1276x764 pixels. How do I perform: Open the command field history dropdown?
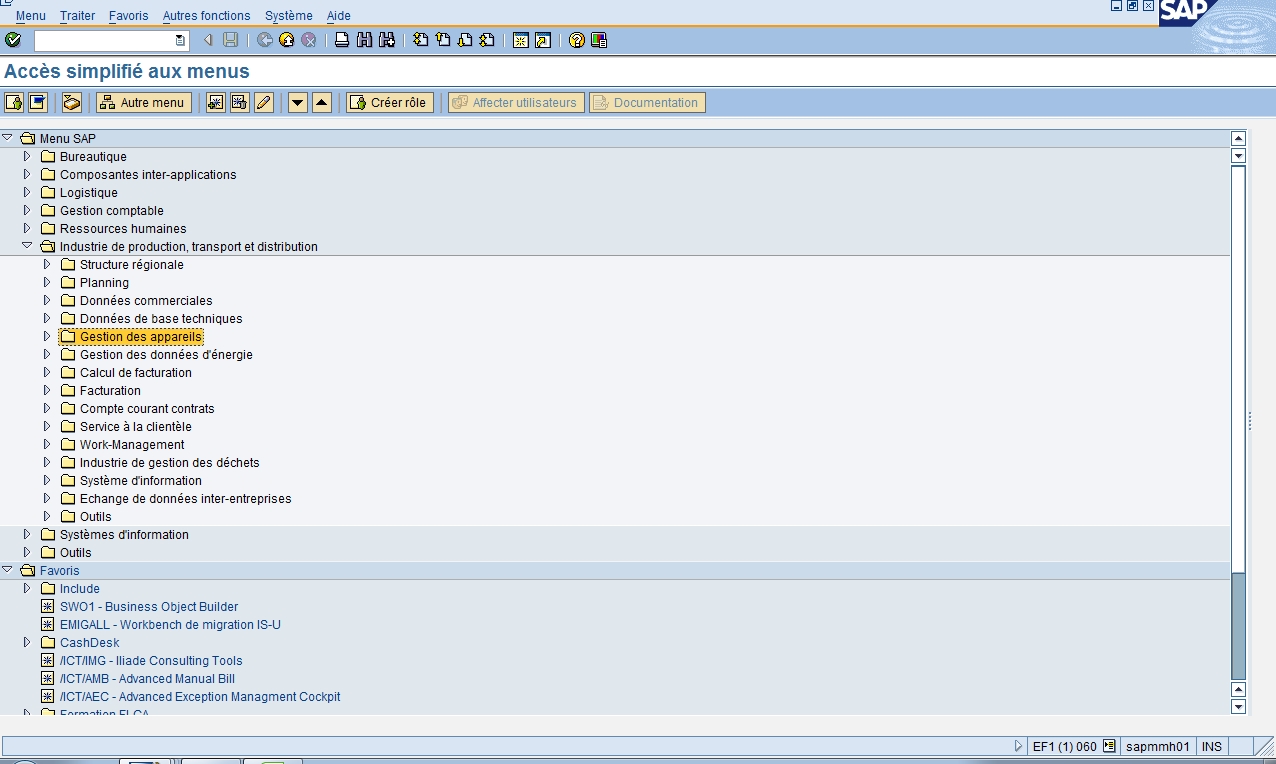pos(180,40)
